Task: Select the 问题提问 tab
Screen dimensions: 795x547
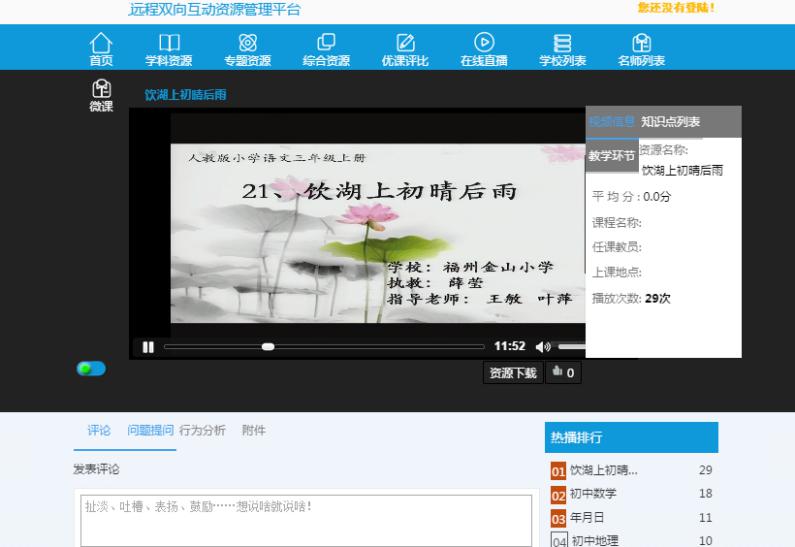Action: [150, 430]
